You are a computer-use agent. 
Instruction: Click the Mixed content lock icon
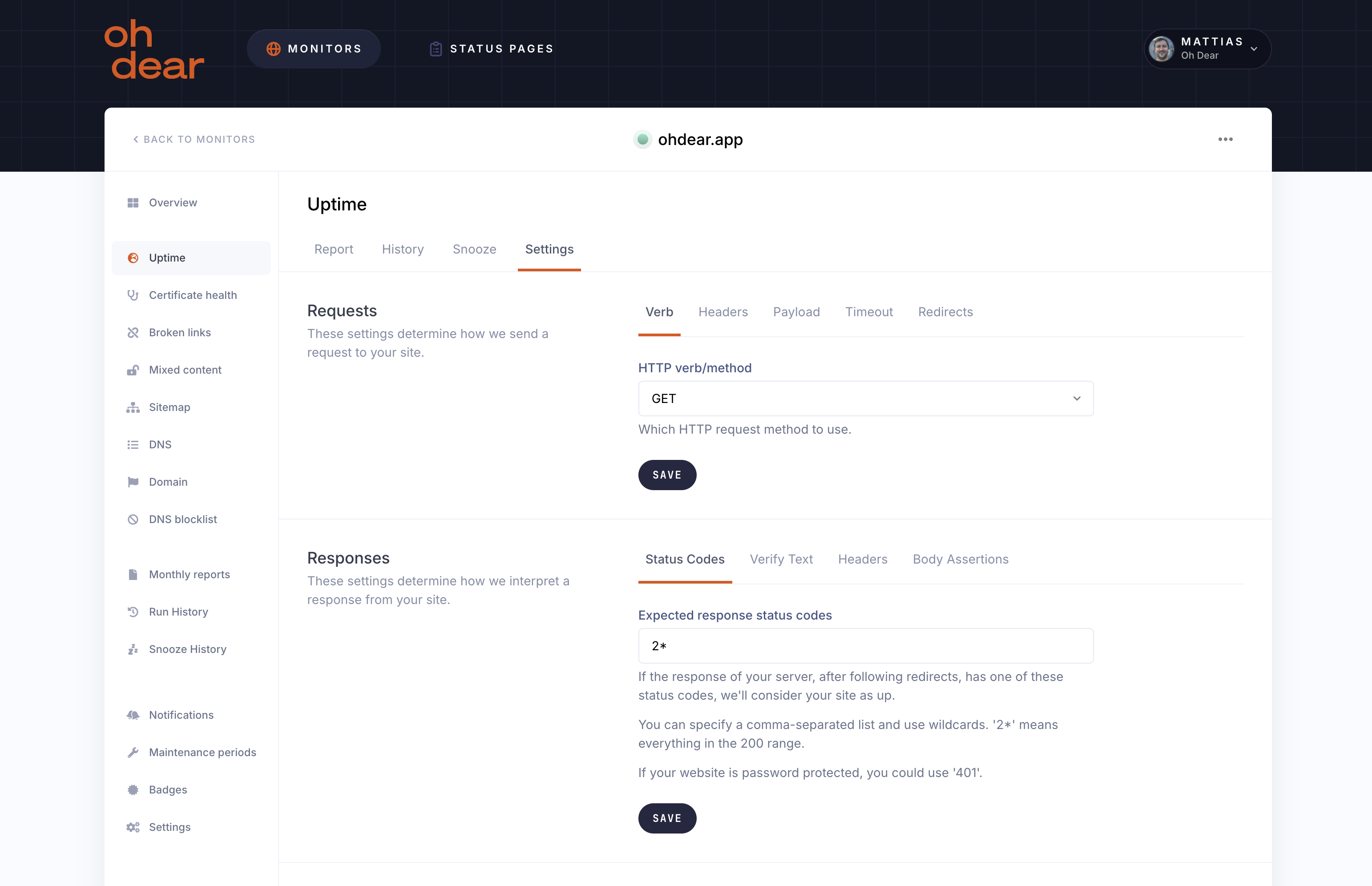pos(133,370)
